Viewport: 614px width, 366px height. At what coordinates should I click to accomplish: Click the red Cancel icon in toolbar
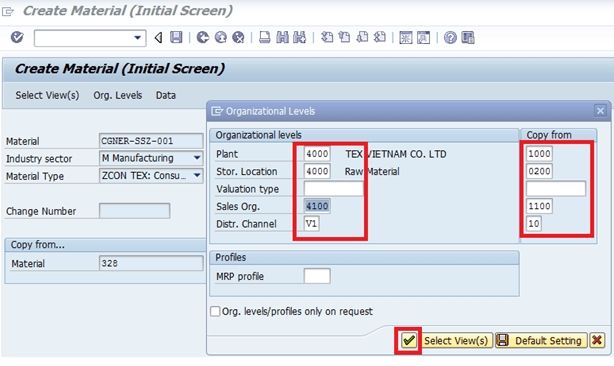pos(238,38)
